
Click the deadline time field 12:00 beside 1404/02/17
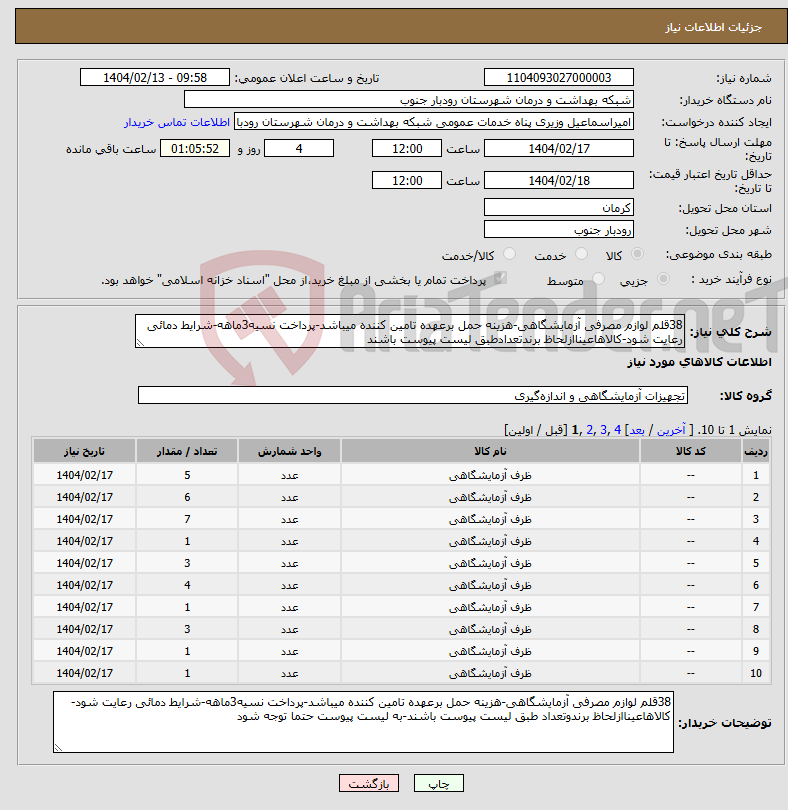pyautogui.click(x=407, y=149)
